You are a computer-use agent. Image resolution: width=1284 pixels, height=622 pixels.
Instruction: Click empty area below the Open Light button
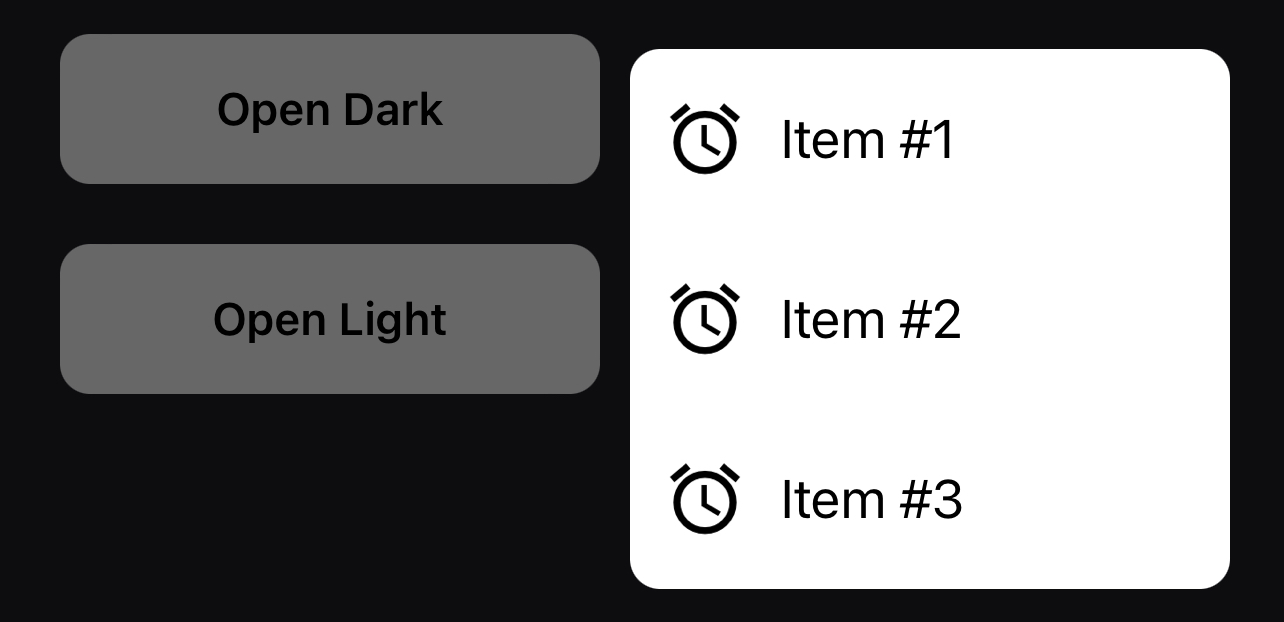coord(330,500)
